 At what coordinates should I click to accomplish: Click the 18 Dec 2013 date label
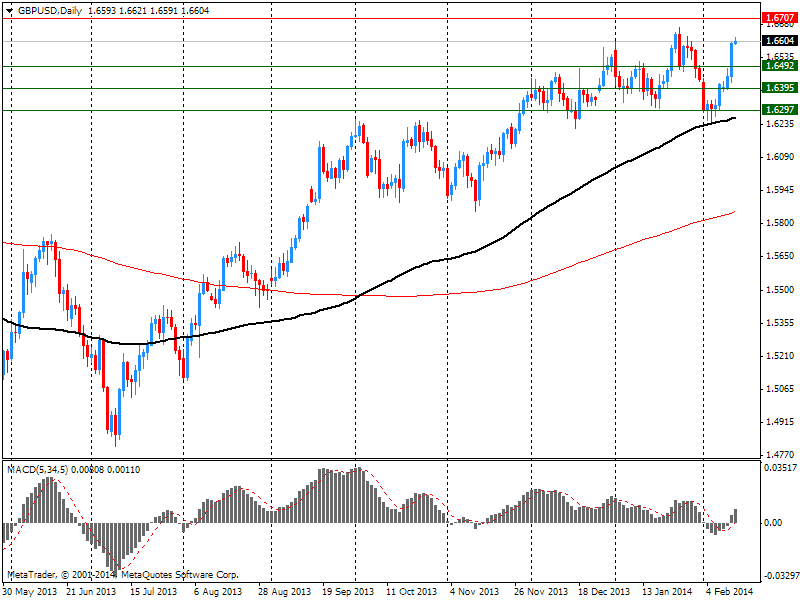tap(603, 591)
